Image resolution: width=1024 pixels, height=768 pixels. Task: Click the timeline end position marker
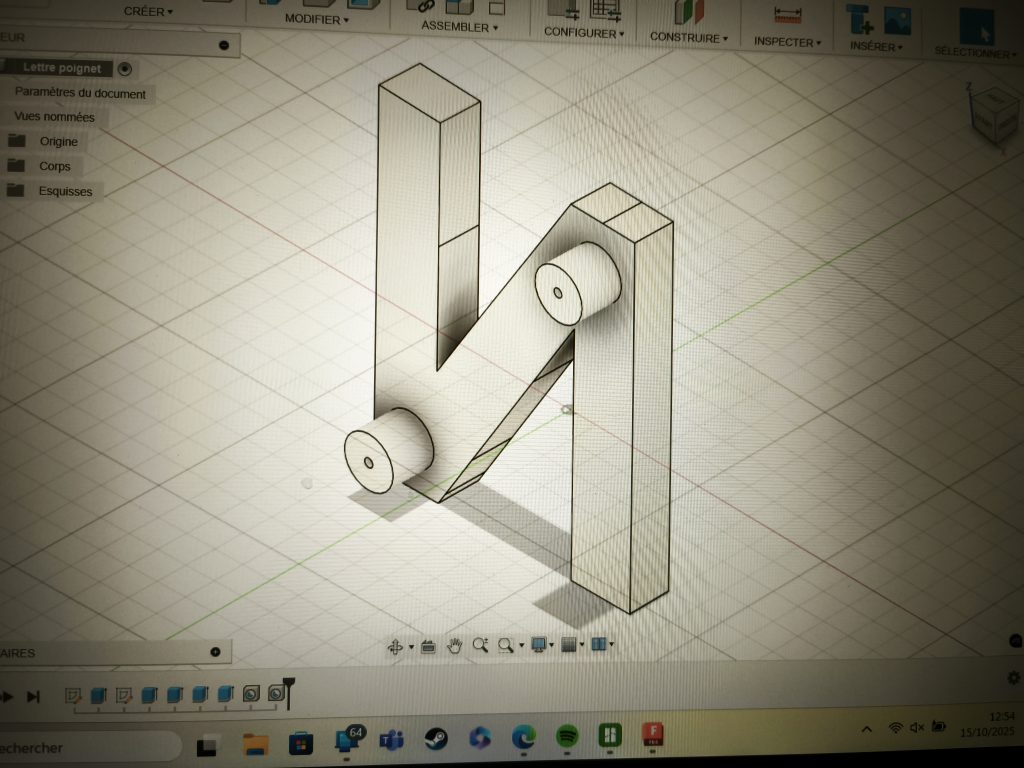[x=288, y=692]
